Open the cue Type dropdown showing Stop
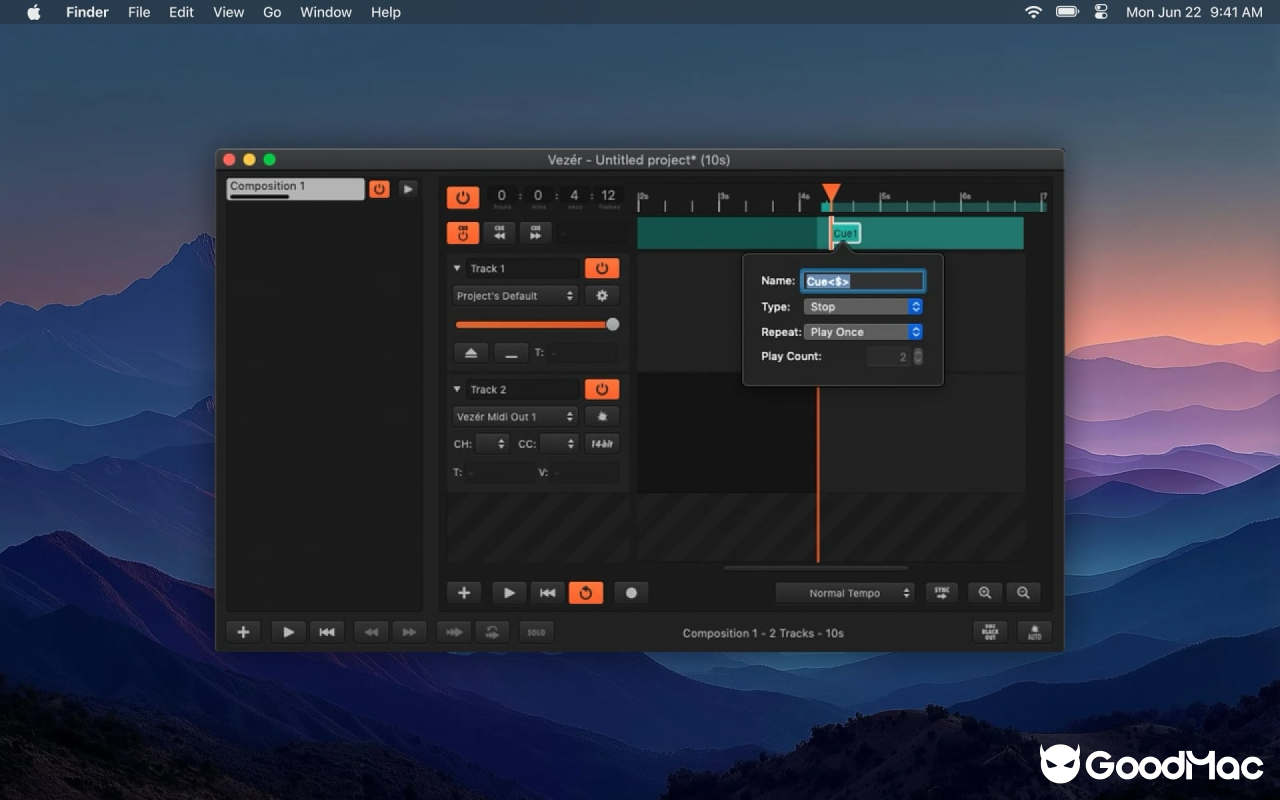 click(863, 307)
